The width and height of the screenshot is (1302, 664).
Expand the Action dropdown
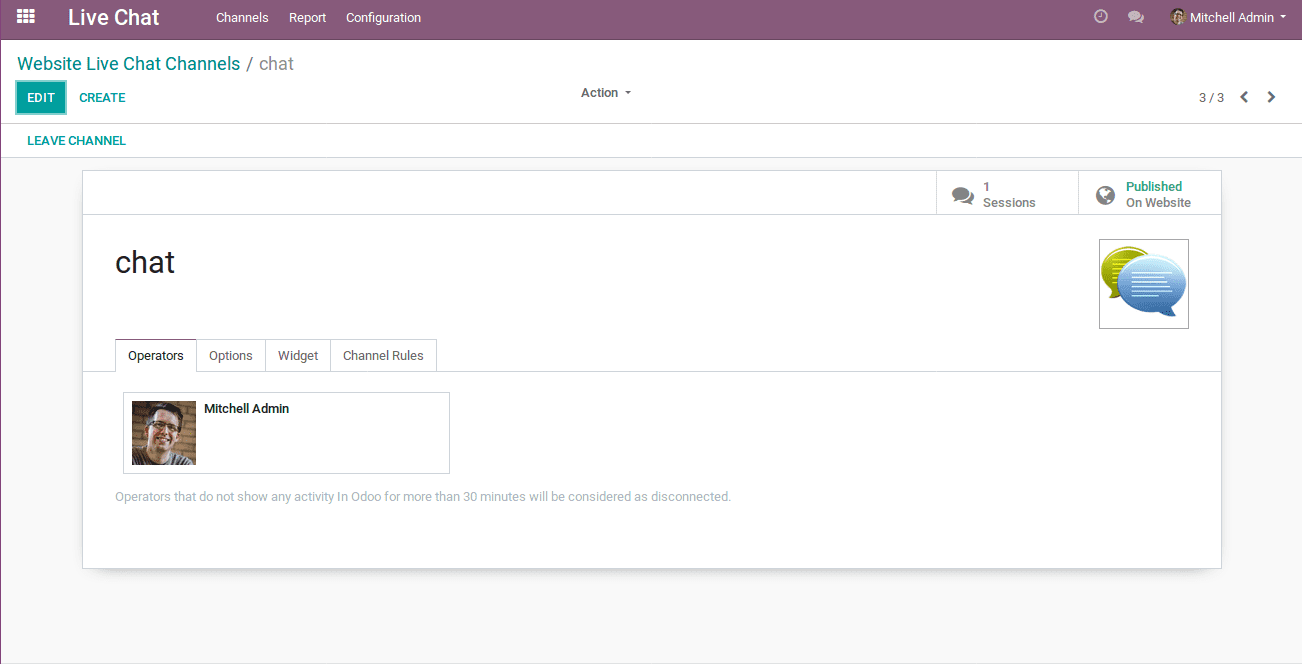point(606,93)
